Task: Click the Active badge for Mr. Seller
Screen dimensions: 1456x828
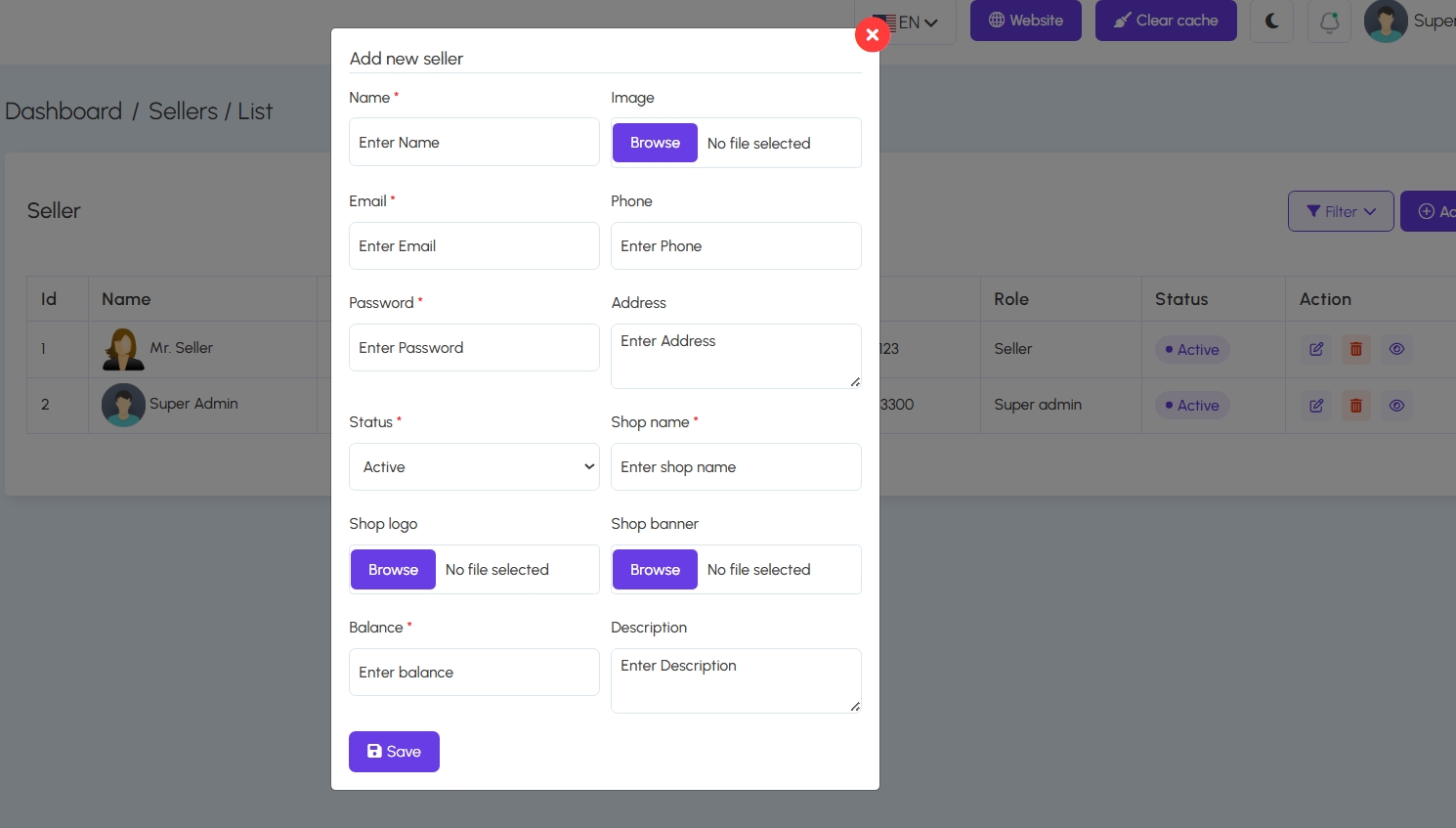Action: pyautogui.click(x=1192, y=350)
